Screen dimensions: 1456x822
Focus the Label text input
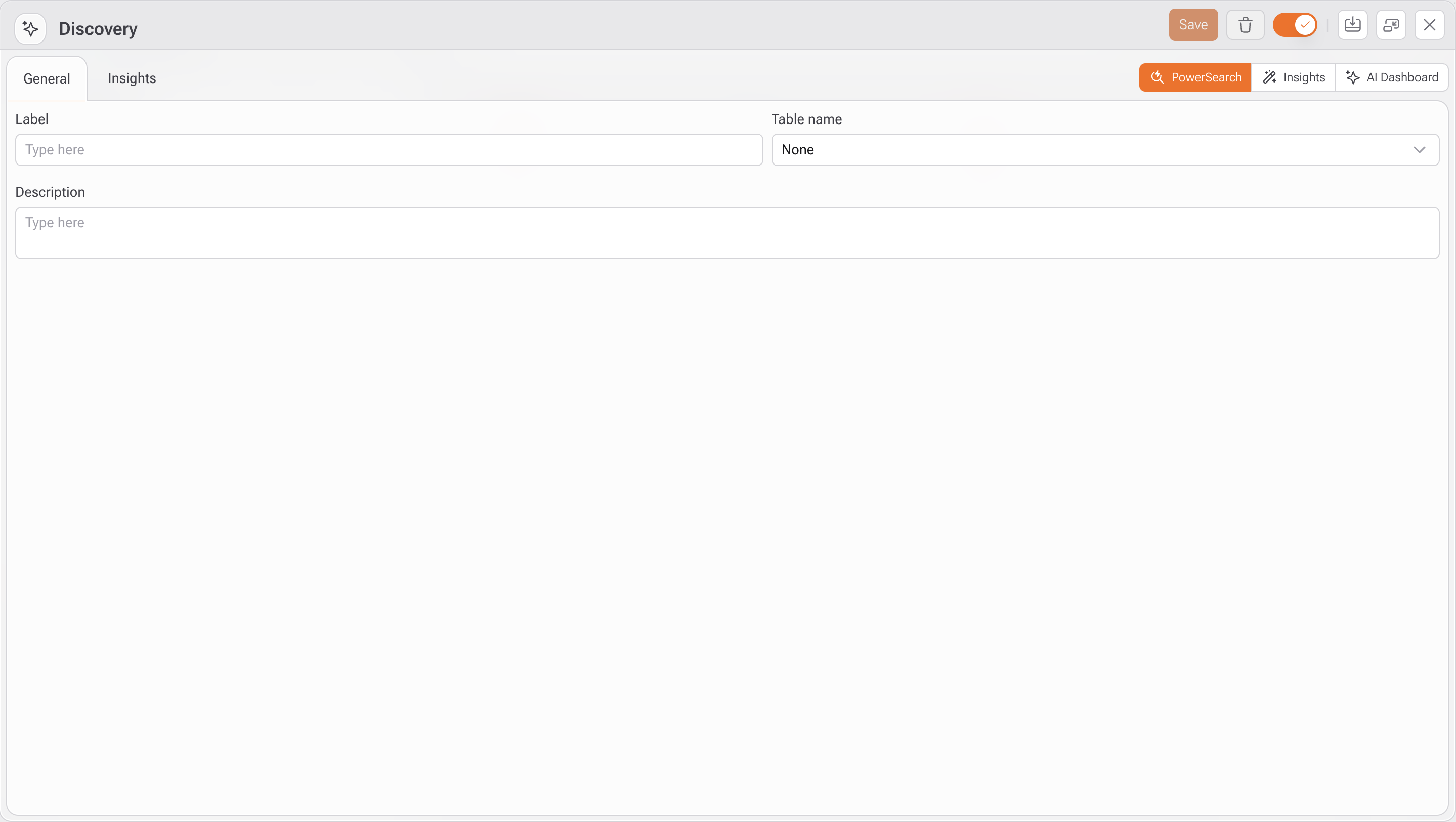point(389,150)
